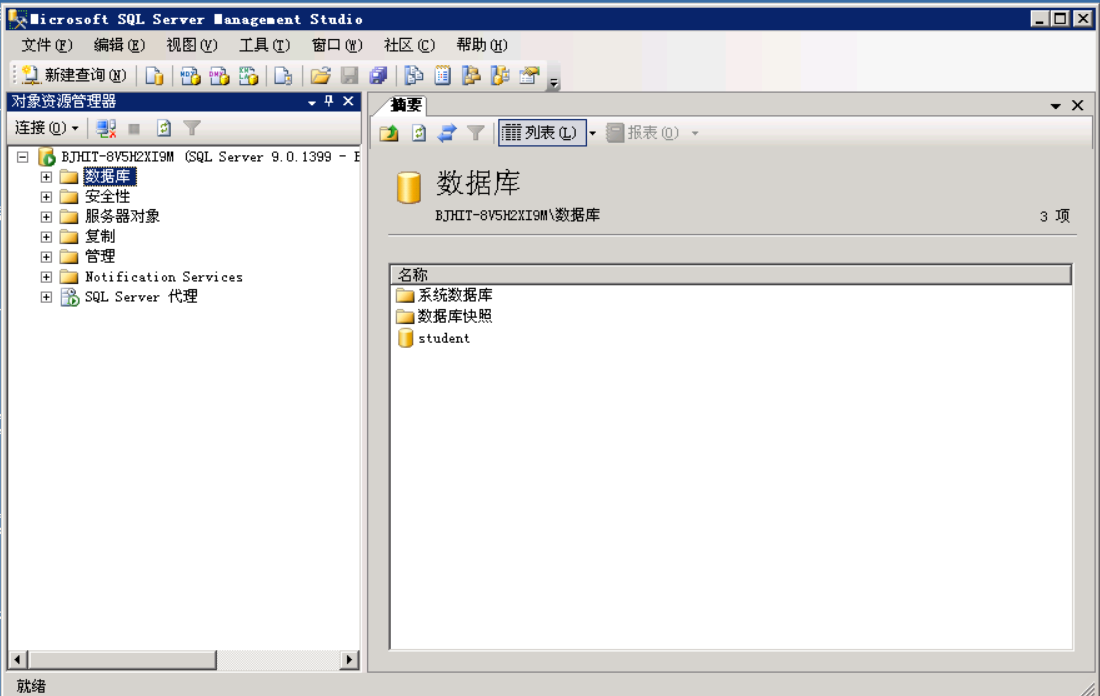Open a new SQL Server Mobile query
Screen dimensions: 1100x696
(283, 75)
